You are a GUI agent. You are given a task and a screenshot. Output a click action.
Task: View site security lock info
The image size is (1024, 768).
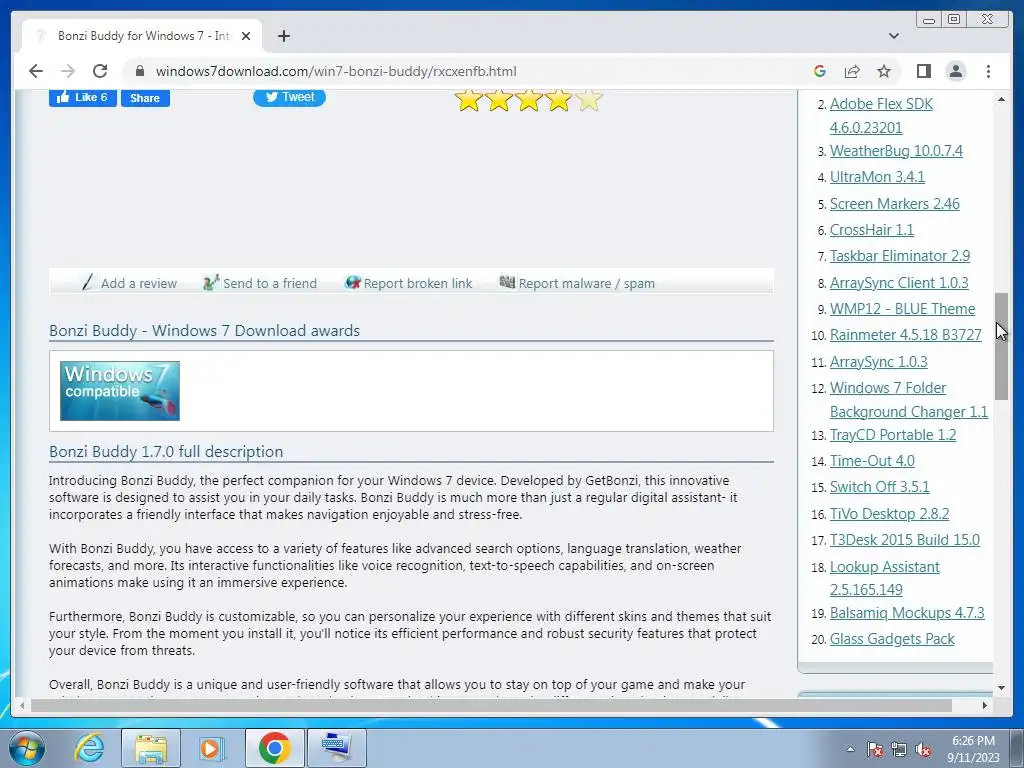pyautogui.click(x=140, y=71)
